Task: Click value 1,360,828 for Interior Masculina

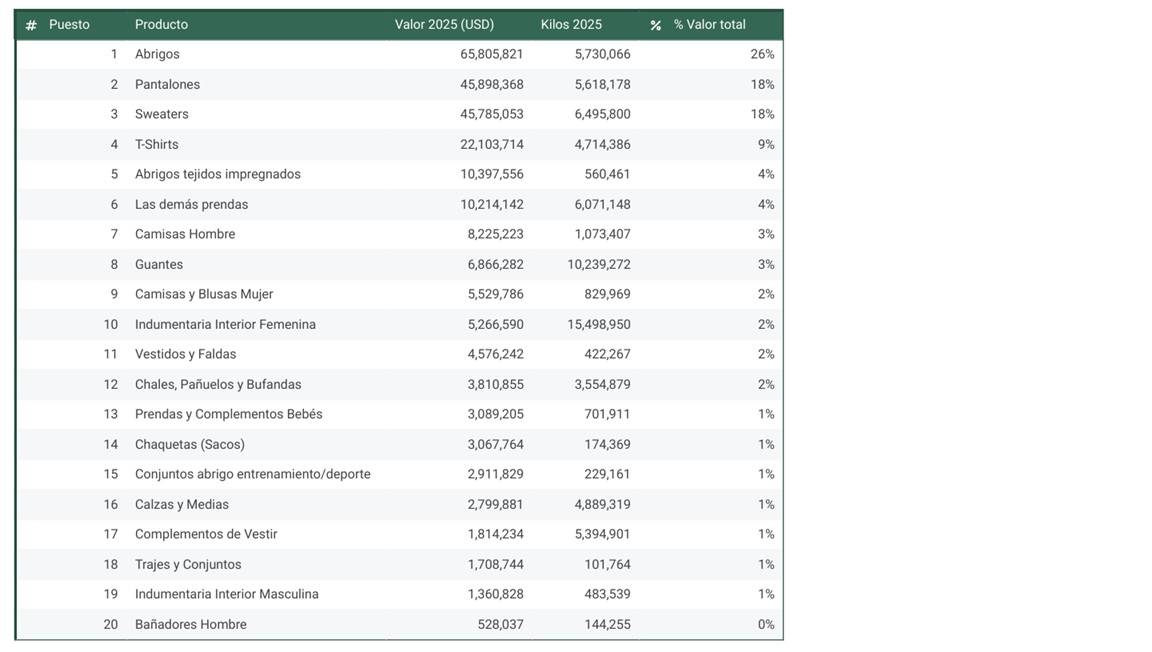Action: [x=495, y=594]
